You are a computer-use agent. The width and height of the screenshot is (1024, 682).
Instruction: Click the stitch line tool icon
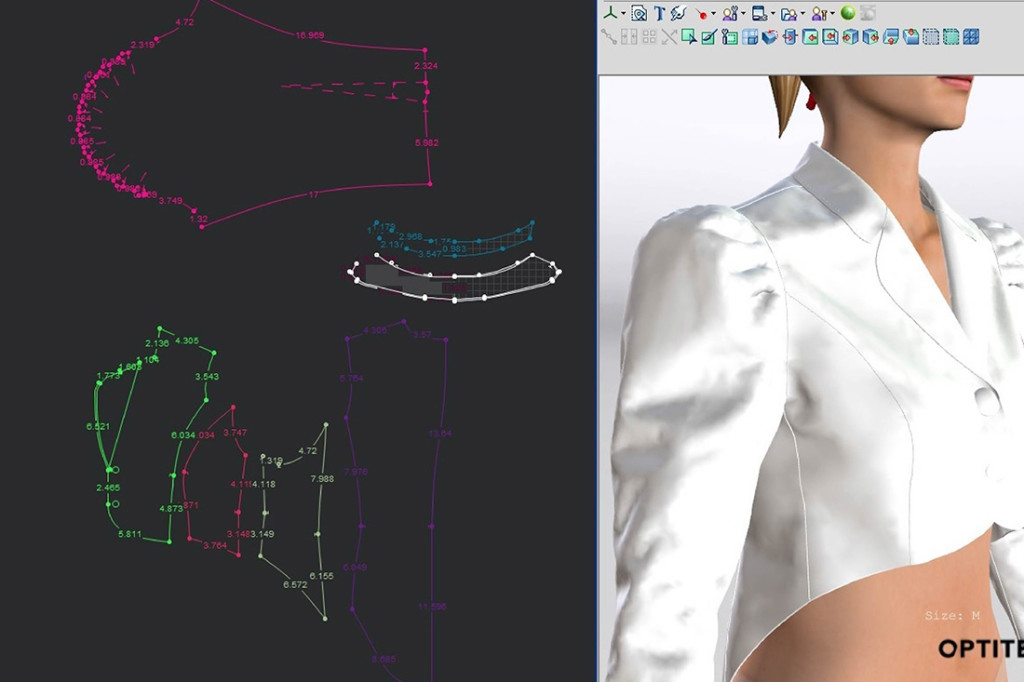[609, 37]
